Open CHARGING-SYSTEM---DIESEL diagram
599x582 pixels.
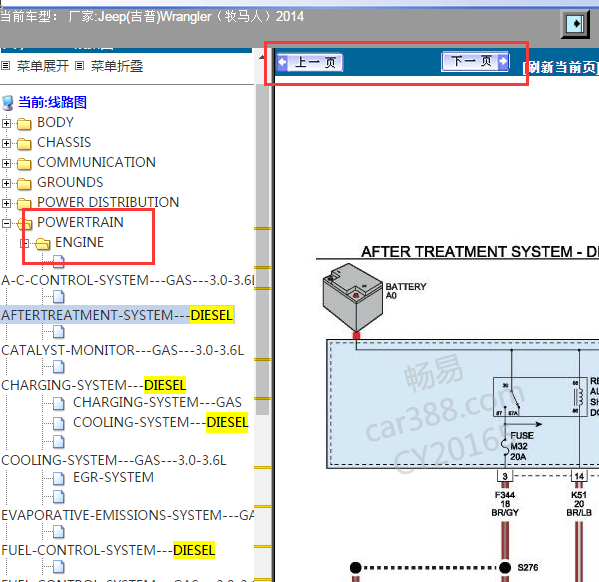pyautogui.click(x=94, y=385)
